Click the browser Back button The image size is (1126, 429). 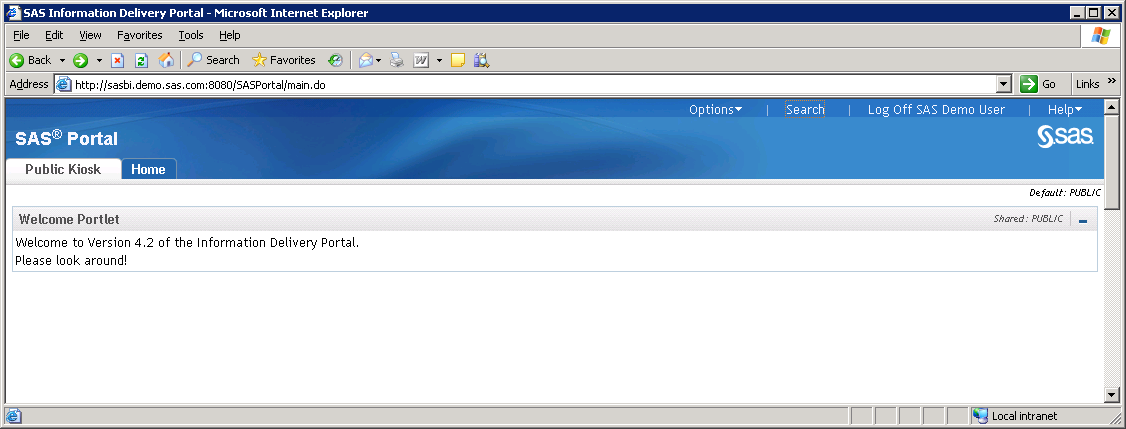pyautogui.click(x=30, y=60)
